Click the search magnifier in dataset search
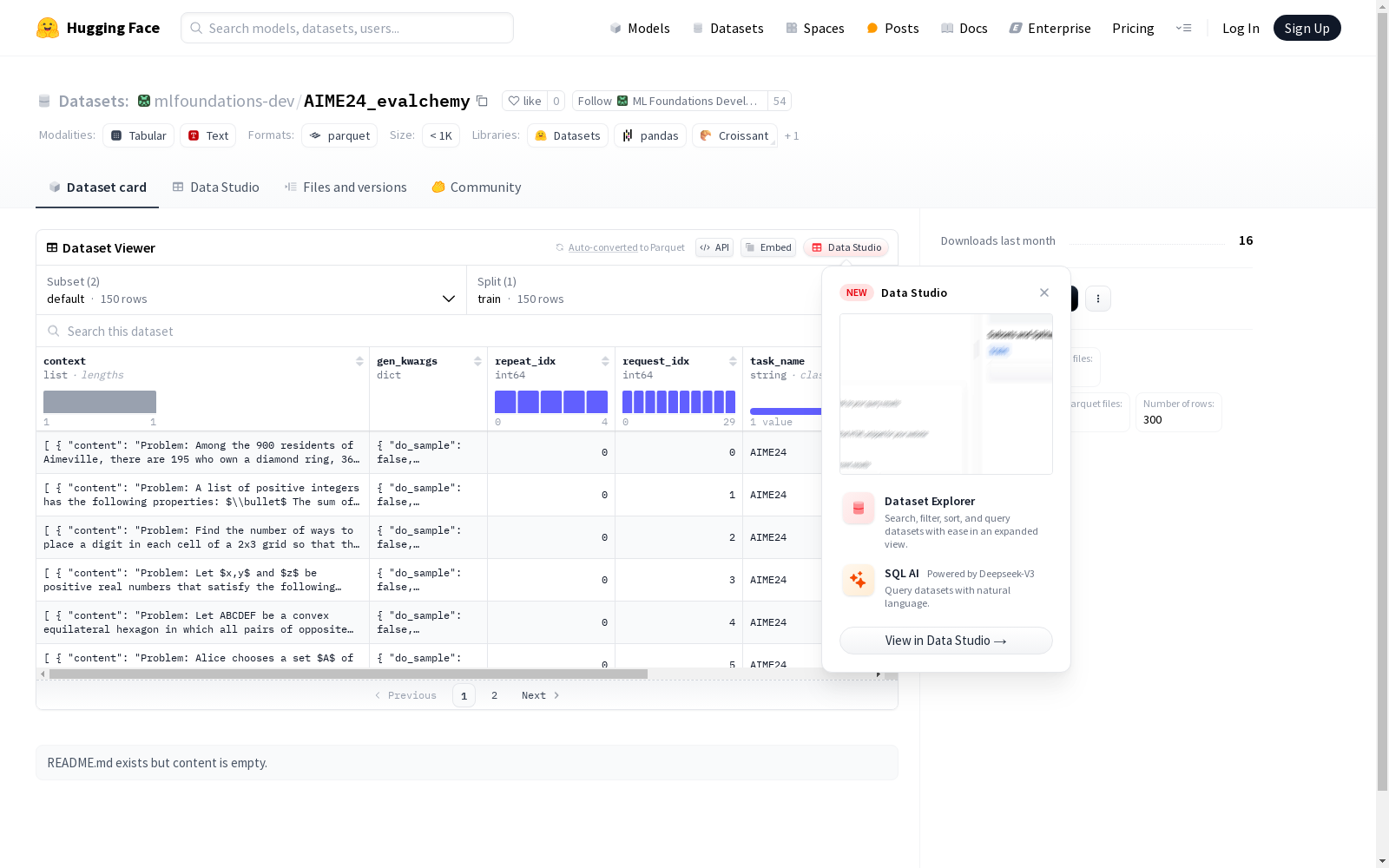Viewport: 1389px width, 868px height. pyautogui.click(x=54, y=331)
